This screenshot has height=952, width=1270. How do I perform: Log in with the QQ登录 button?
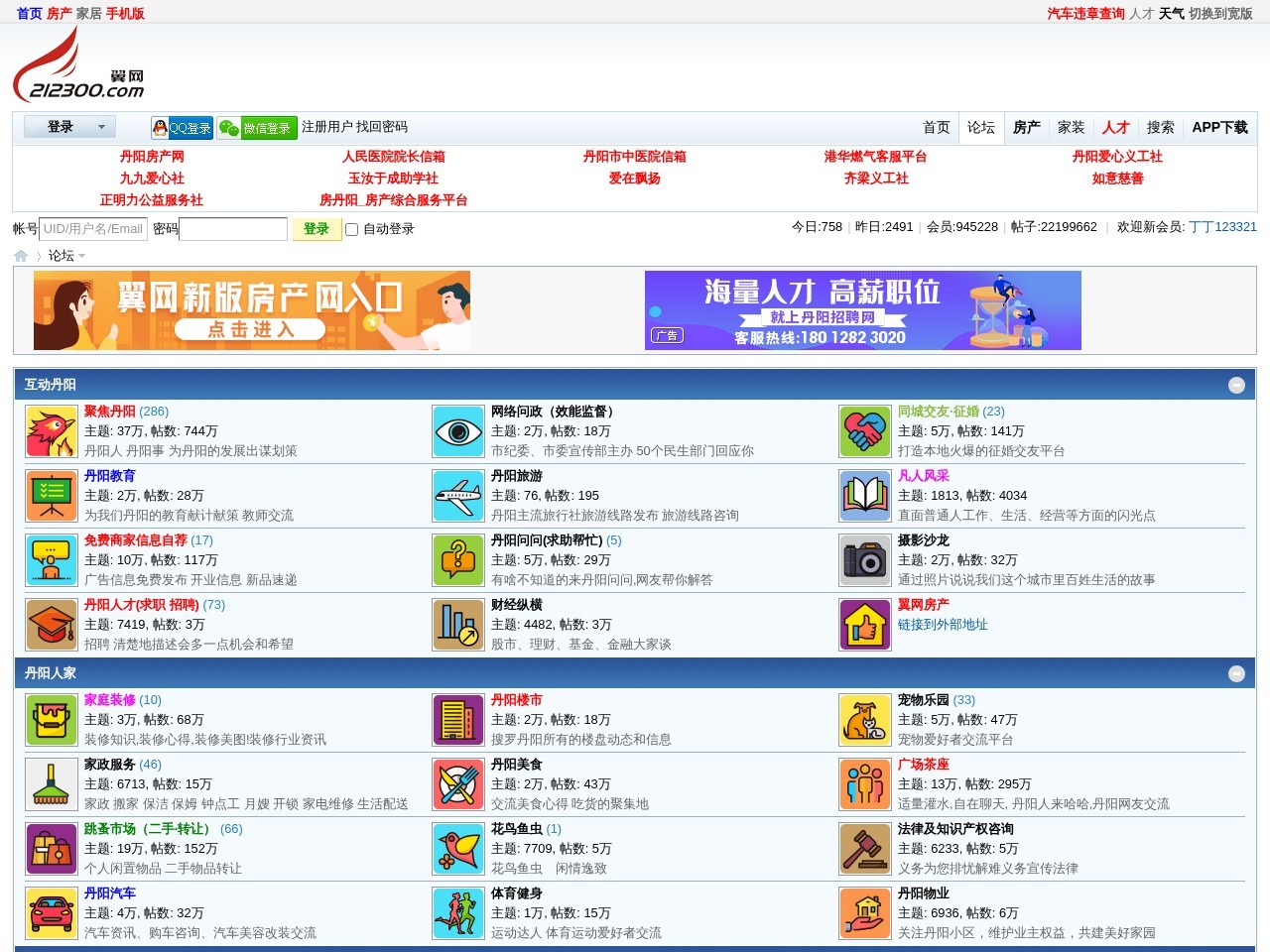click(x=183, y=128)
